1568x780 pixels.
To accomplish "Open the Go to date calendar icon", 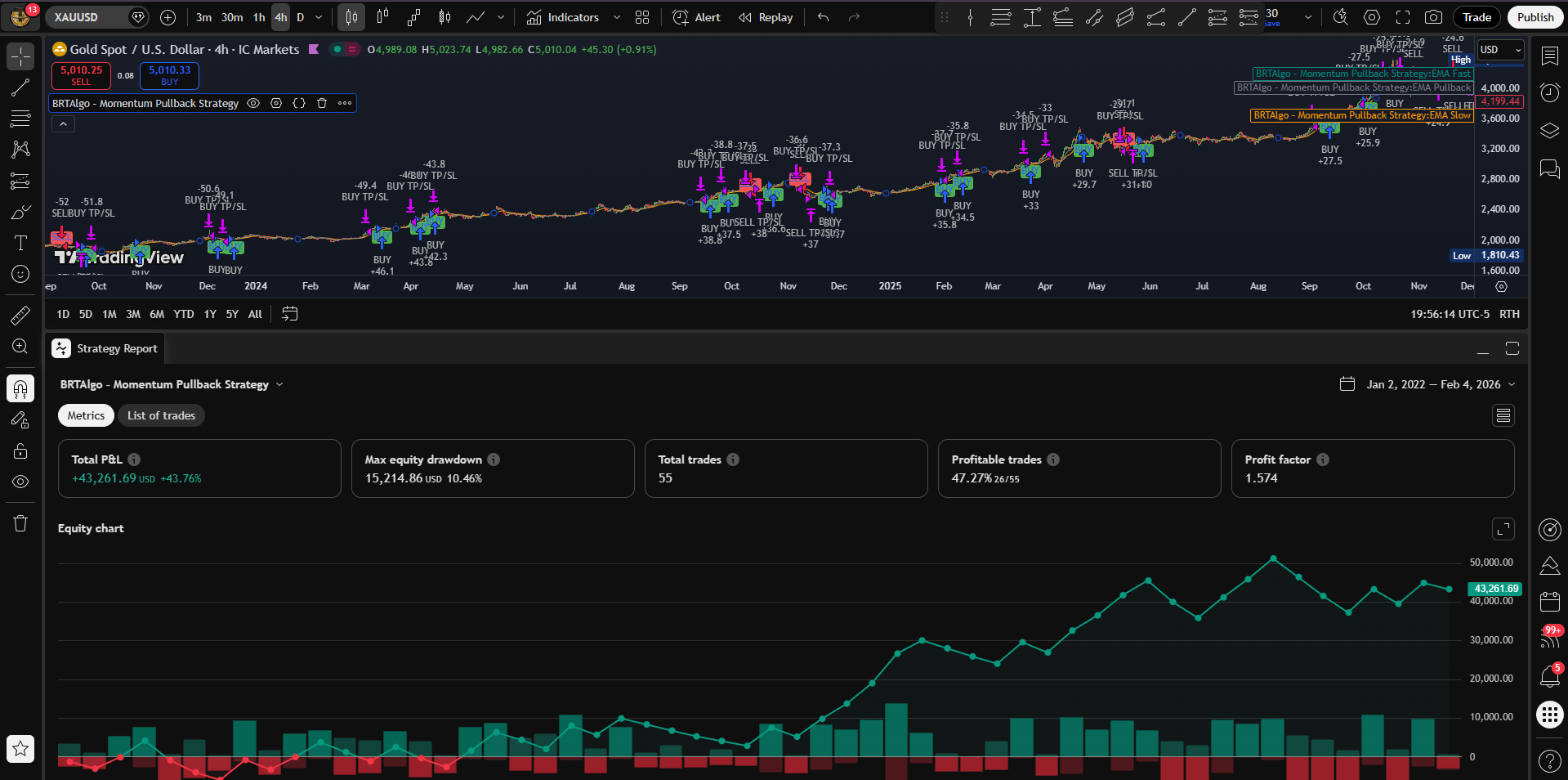I will tap(289, 314).
